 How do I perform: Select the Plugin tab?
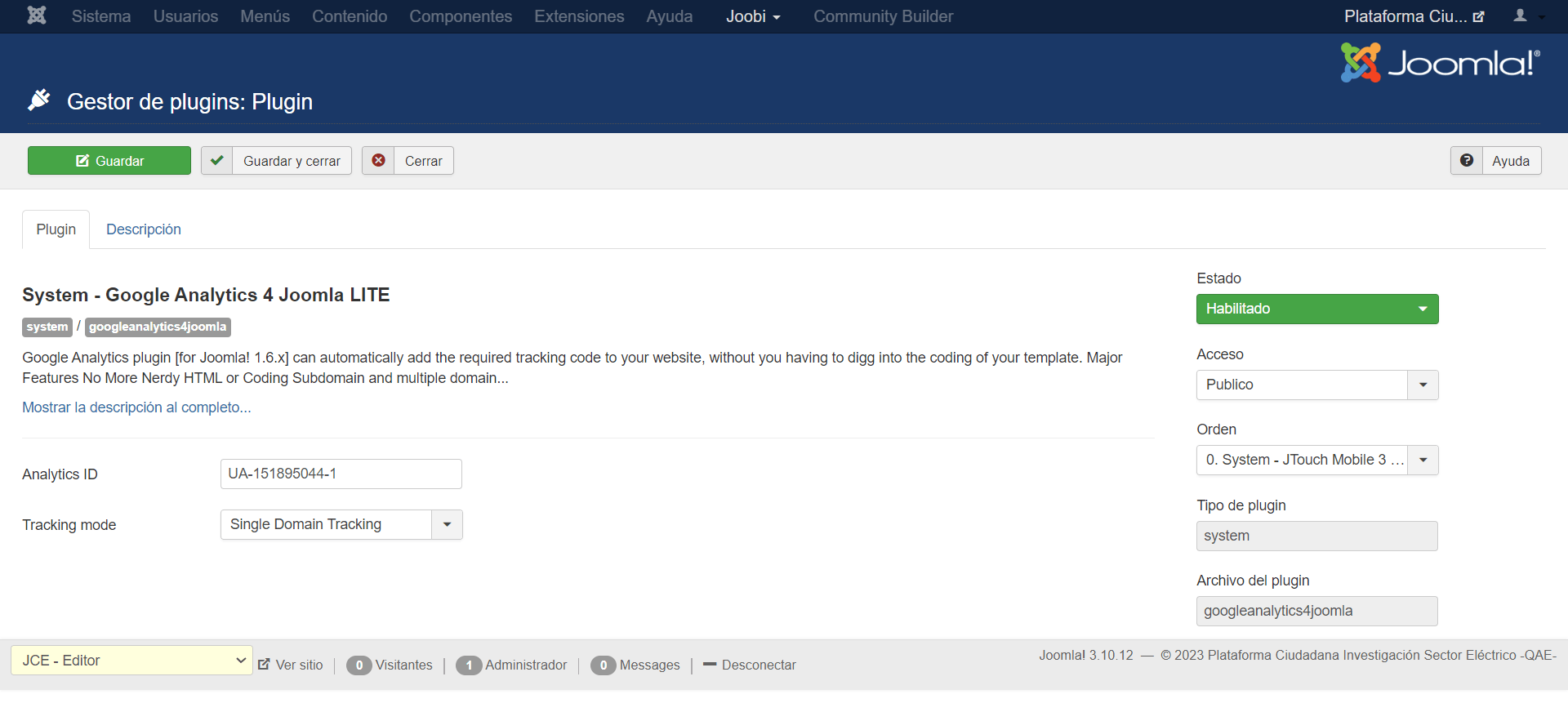56,229
